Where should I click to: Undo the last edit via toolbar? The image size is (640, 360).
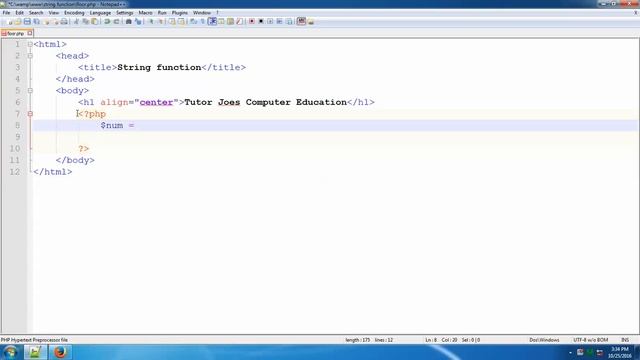107,21
